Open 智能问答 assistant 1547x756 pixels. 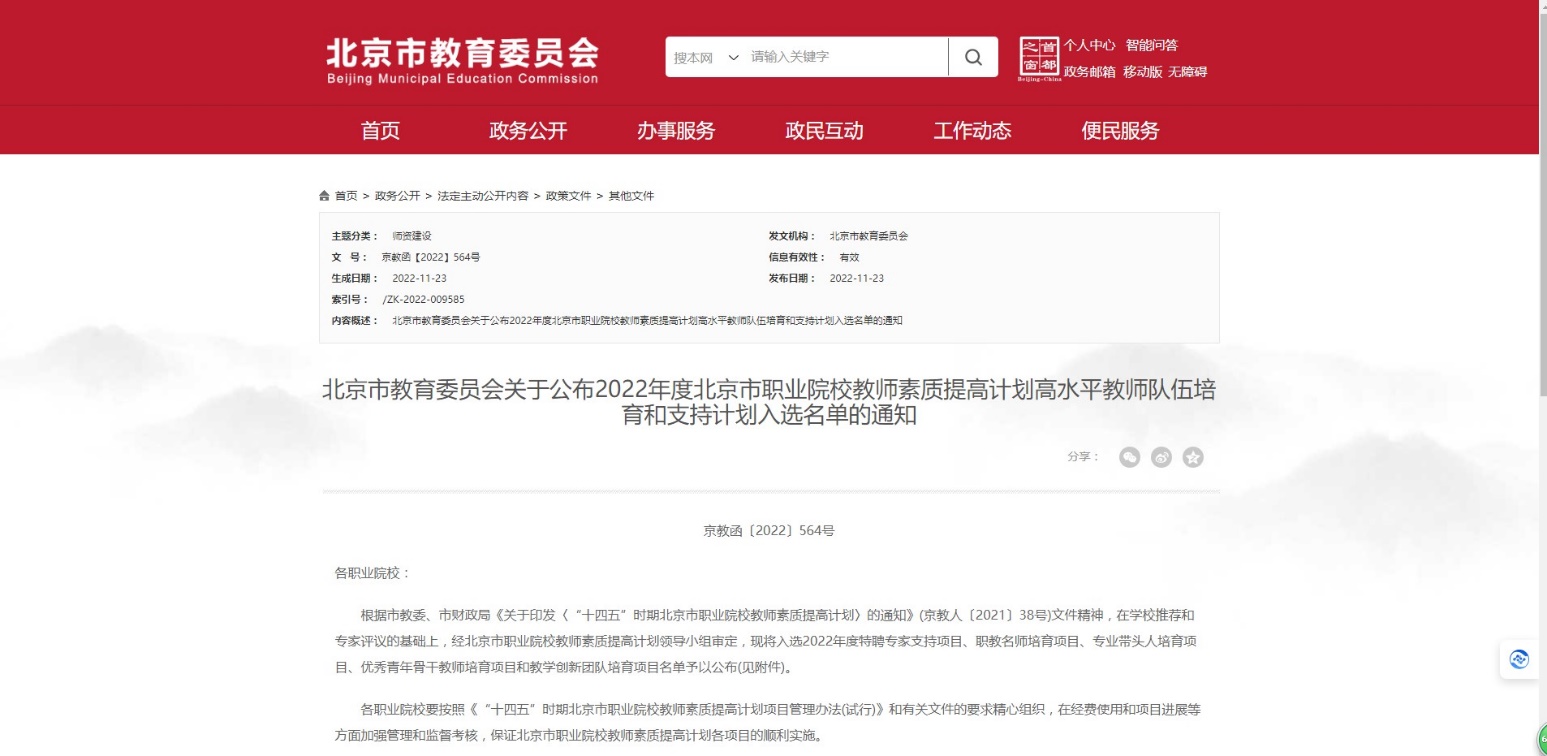1152,45
